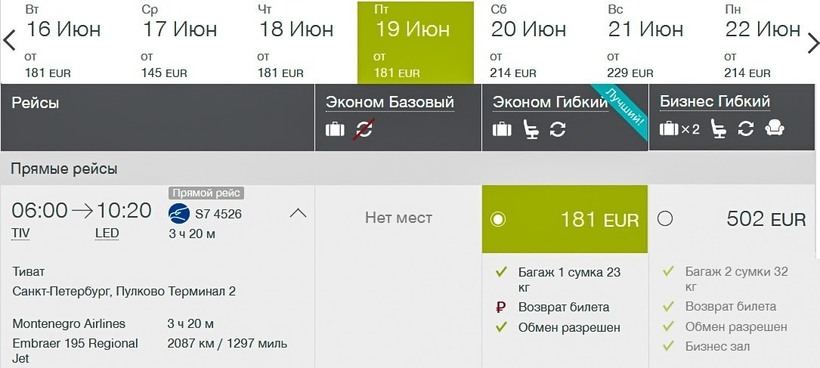The width and height of the screenshot is (820, 368).
Task: Click the exchange arrows icon under Эконом Гибкий
Action: (x=557, y=129)
